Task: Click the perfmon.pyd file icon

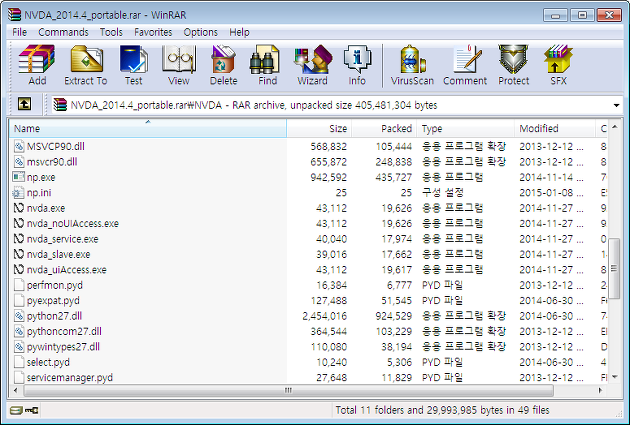Action: coord(19,285)
